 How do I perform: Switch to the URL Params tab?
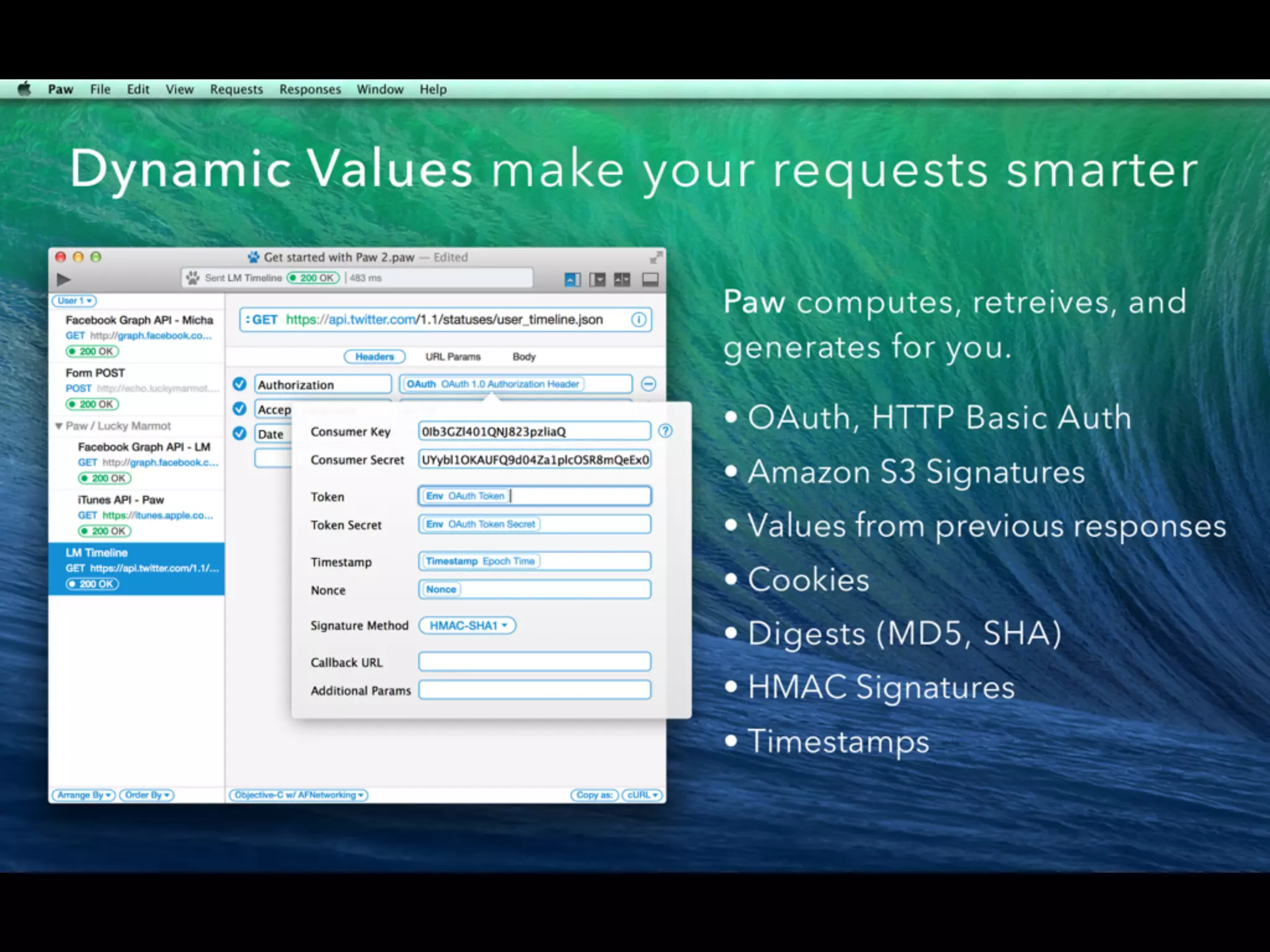point(453,357)
